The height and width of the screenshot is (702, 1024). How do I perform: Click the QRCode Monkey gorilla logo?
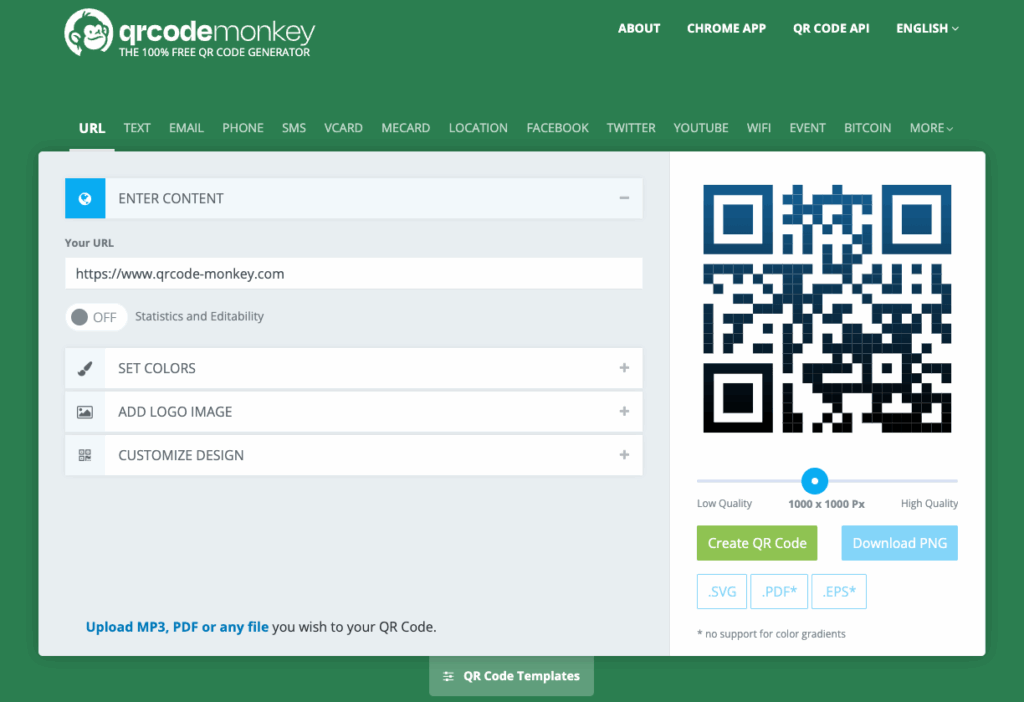coord(90,32)
